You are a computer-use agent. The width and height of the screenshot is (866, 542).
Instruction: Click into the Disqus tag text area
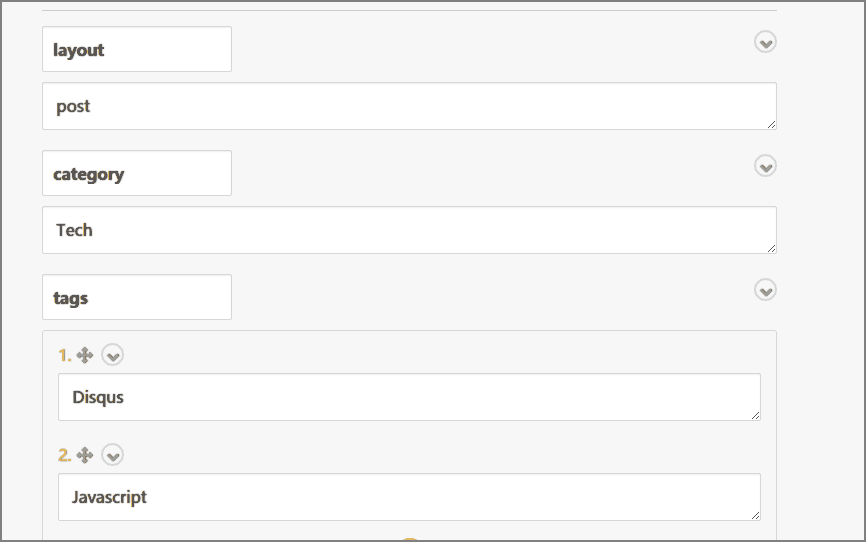[x=409, y=397]
